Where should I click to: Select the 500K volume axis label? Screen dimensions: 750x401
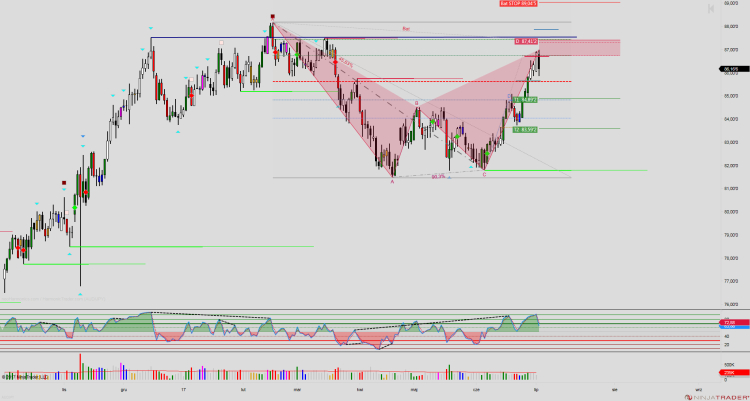pos(728,364)
